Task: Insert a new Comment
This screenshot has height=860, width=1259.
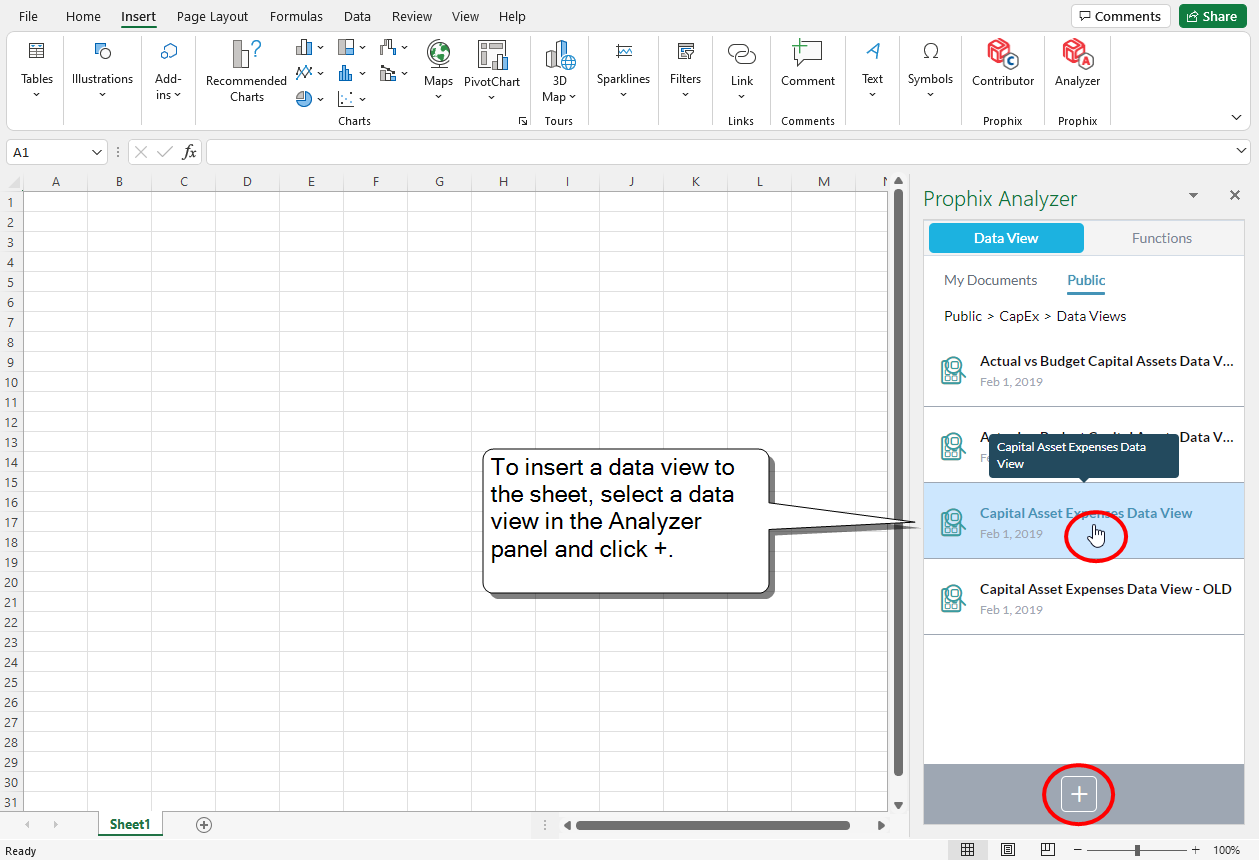Action: (808, 63)
